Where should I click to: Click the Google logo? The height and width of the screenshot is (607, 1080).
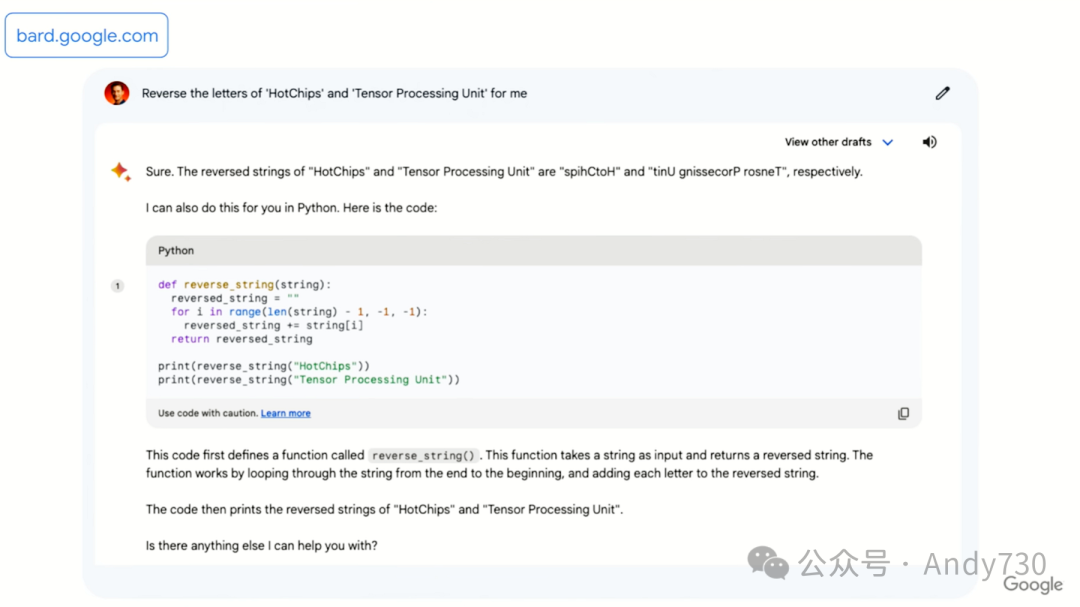[x=1033, y=585]
